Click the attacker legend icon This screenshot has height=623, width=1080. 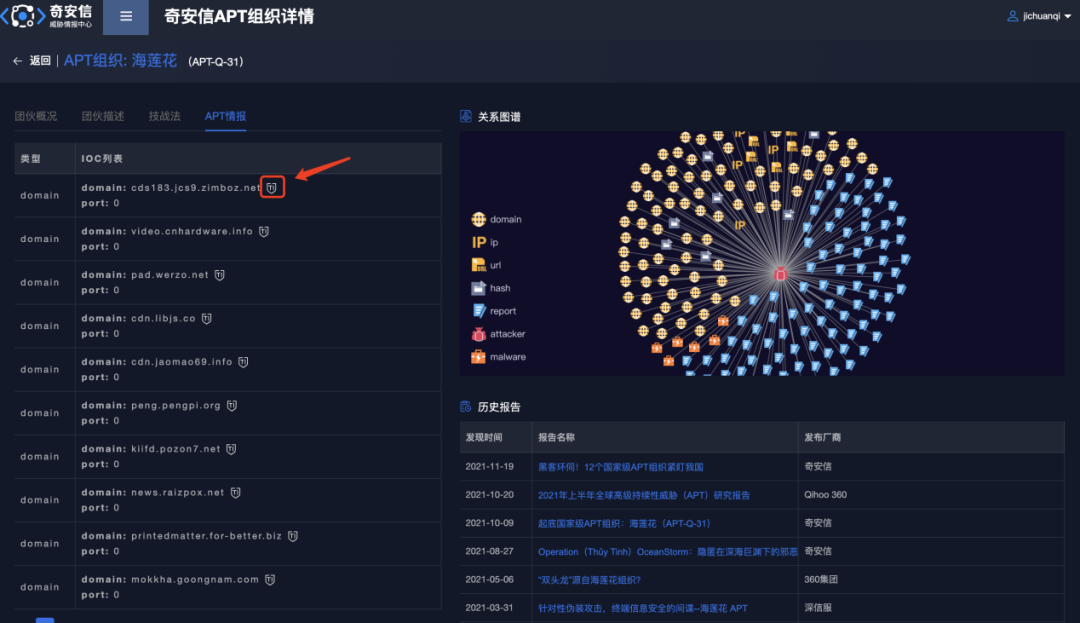[x=478, y=334]
